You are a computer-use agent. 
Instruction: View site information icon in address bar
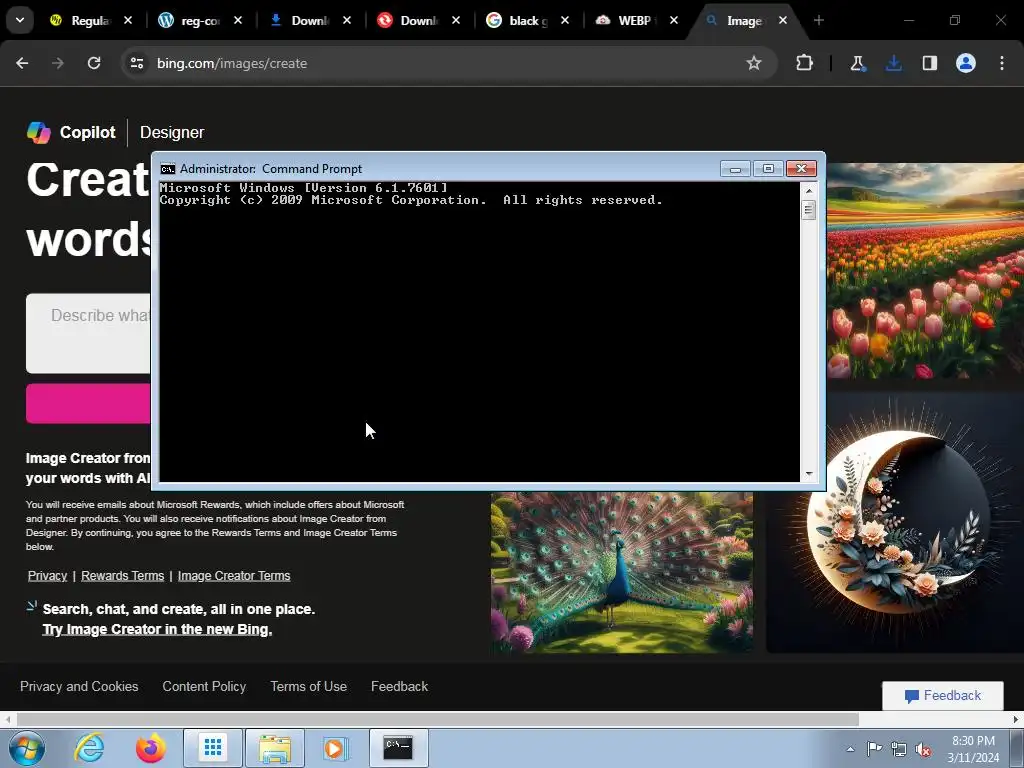tap(137, 63)
